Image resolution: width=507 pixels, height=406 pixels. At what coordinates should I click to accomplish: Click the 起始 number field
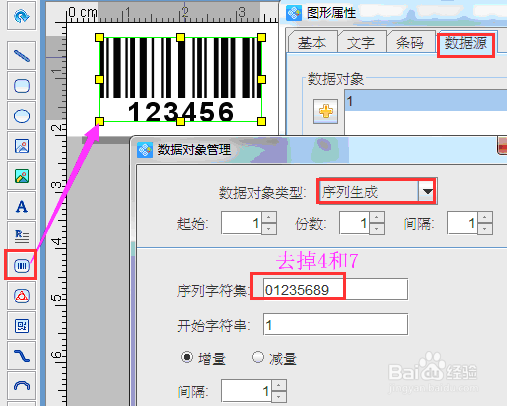point(242,223)
